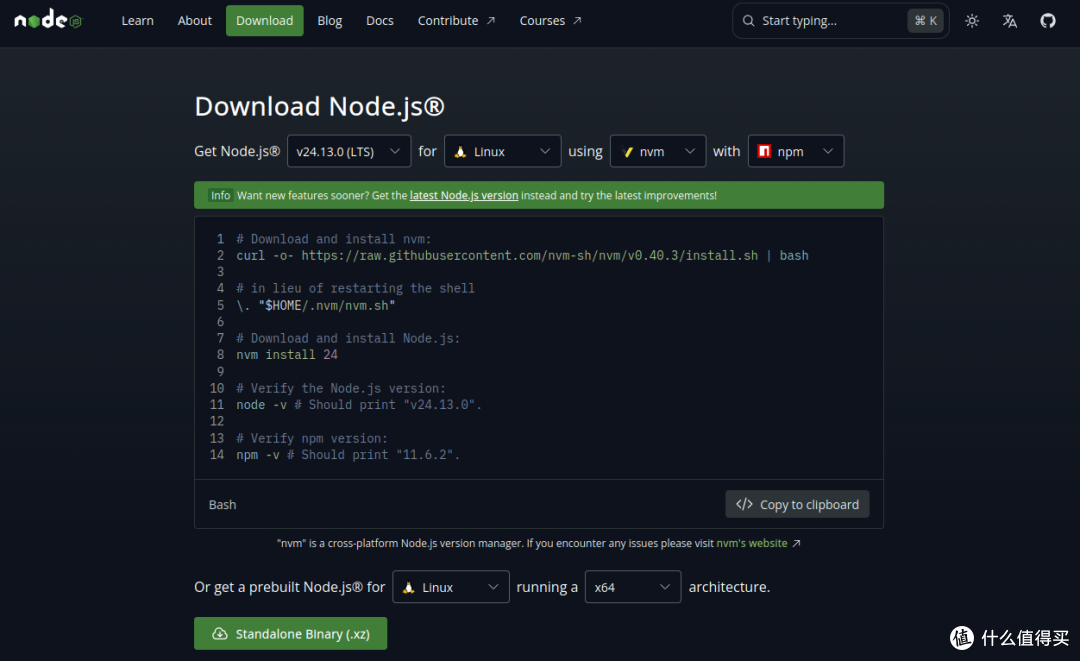The image size is (1080, 661).
Task: Expand the prebuilt Linux platform dropdown
Action: coord(450,587)
